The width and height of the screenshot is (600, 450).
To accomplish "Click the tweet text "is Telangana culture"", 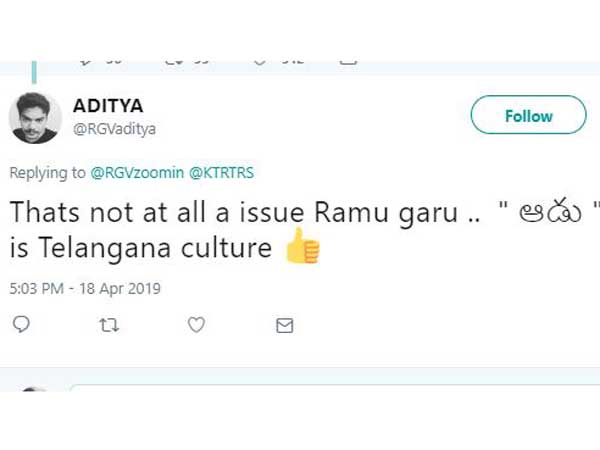I will tap(141, 248).
